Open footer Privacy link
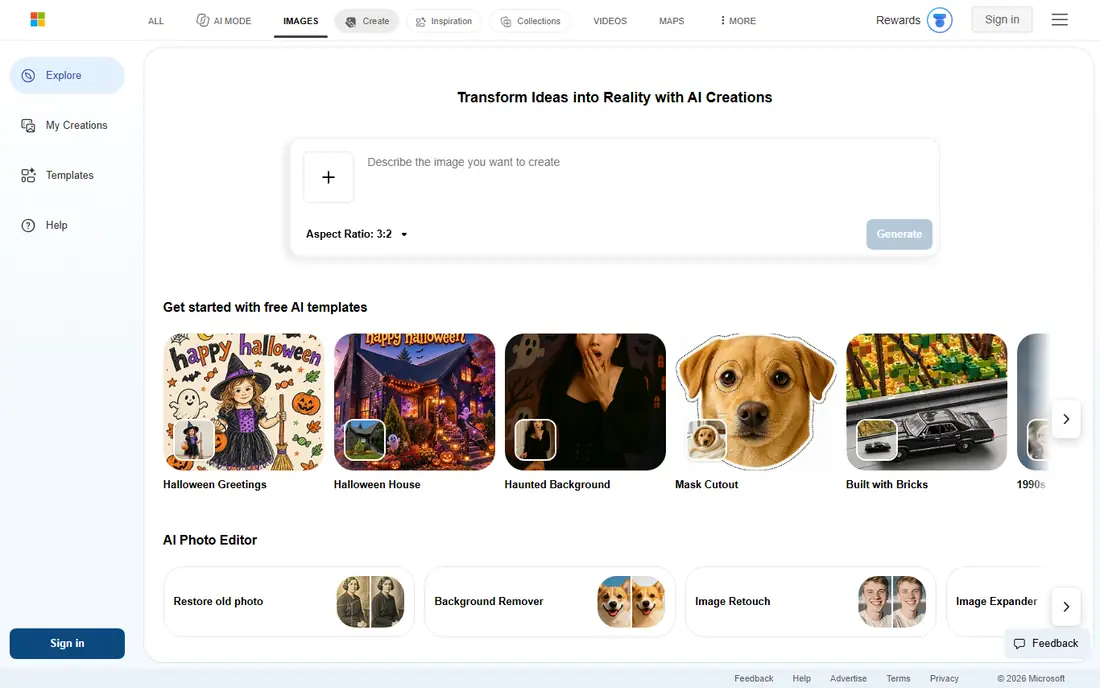The width and height of the screenshot is (1100, 688). (x=944, y=678)
